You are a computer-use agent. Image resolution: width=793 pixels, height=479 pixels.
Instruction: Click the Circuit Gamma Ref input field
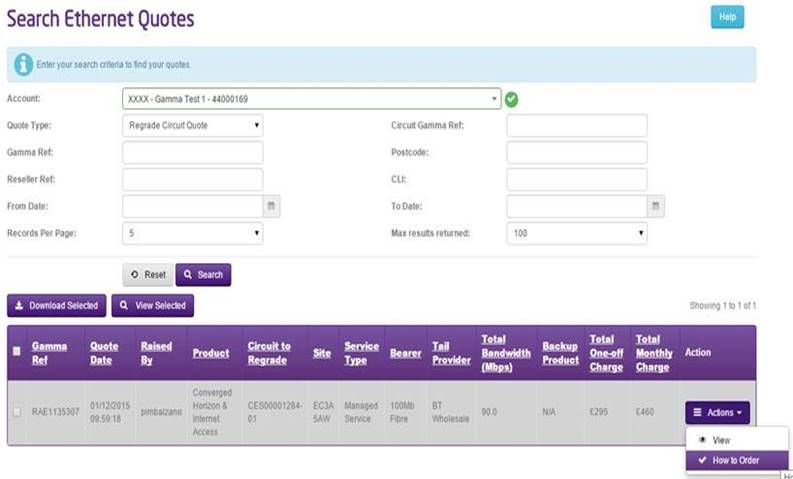tap(577, 125)
